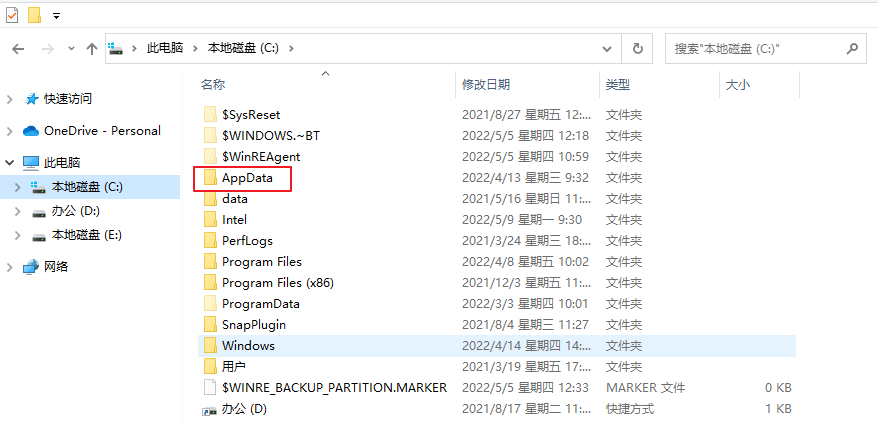Sort by the 名称 column header
Viewport: 878px width, 424px height.
[213, 85]
